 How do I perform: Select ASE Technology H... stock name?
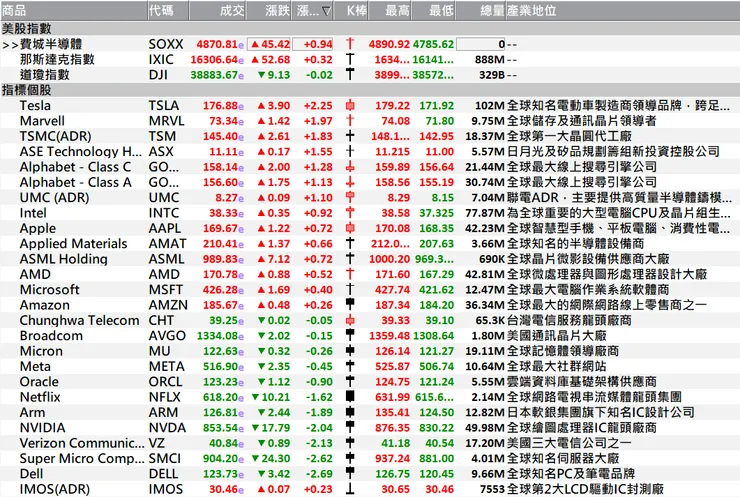click(81, 152)
